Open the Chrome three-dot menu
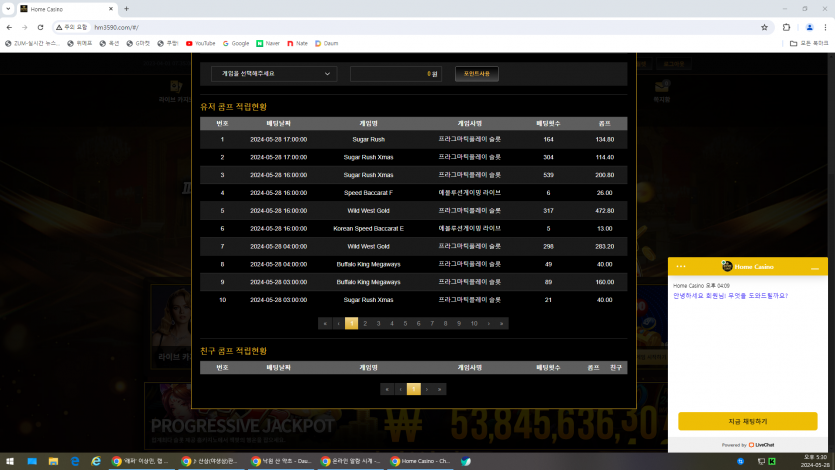This screenshot has width=835, height=470. tap(825, 27)
